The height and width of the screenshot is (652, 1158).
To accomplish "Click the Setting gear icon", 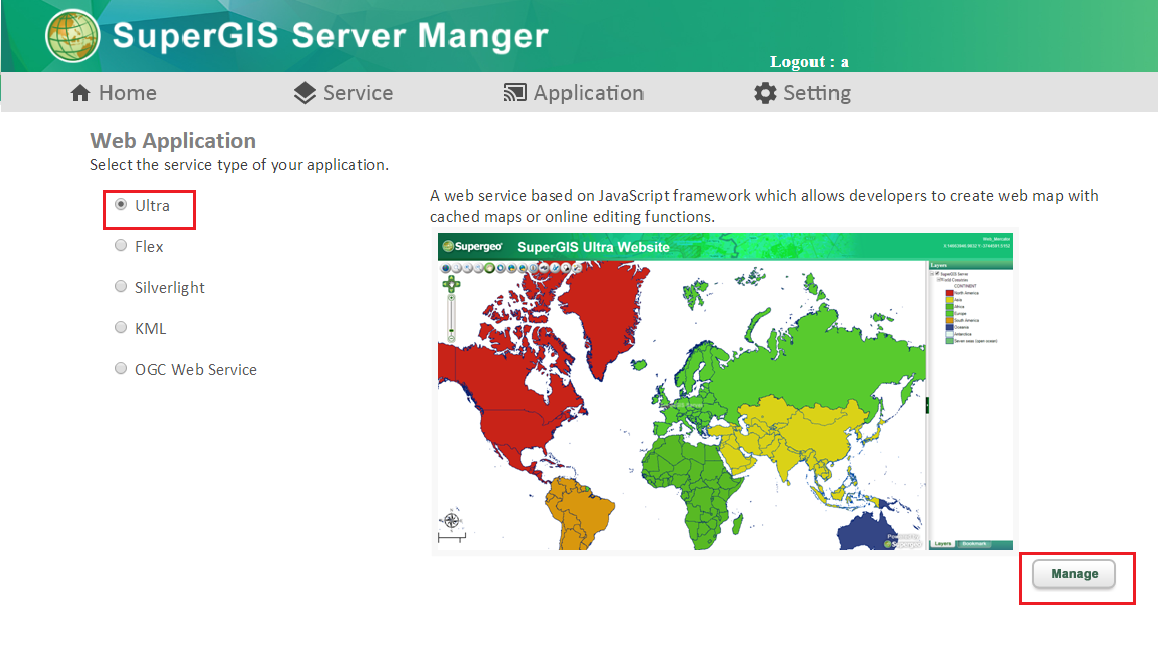I will (765, 93).
